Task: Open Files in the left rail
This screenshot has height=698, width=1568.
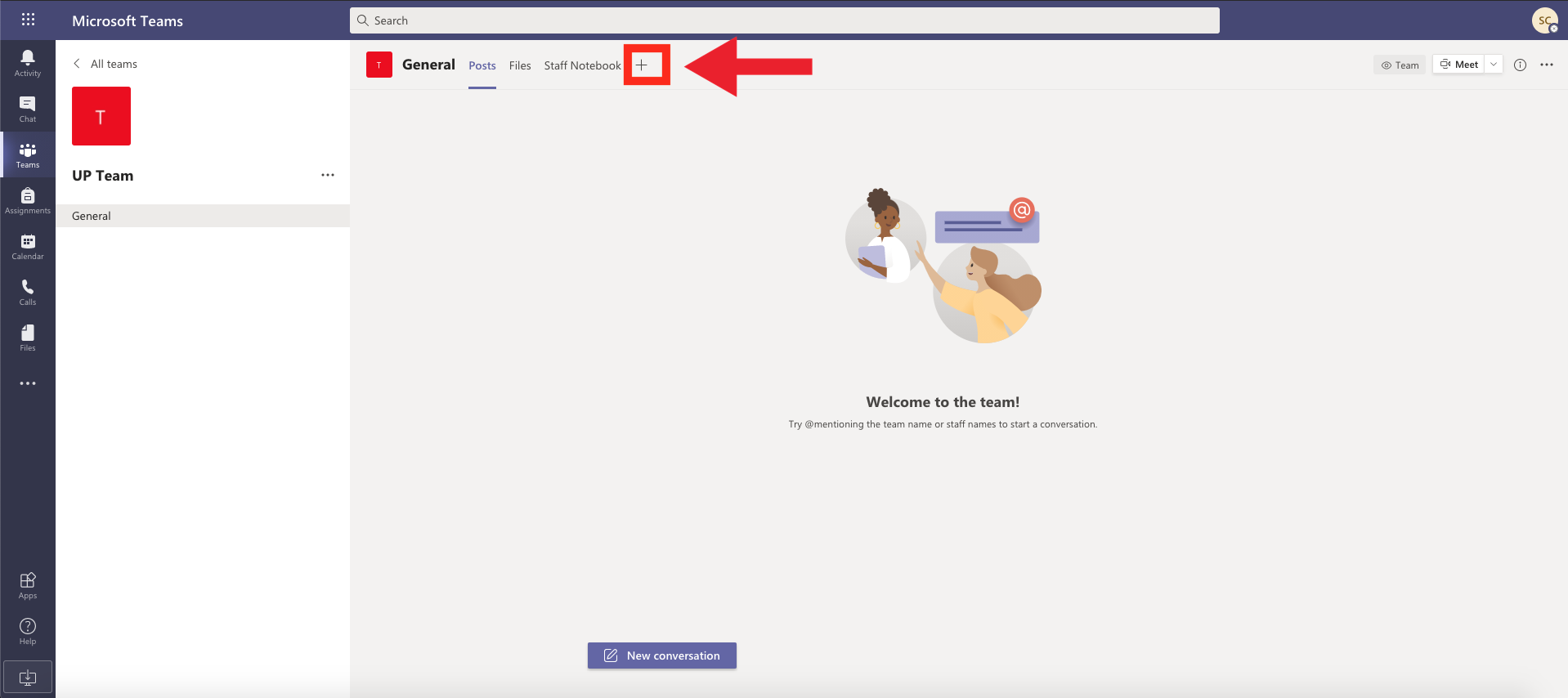Action: click(28, 338)
